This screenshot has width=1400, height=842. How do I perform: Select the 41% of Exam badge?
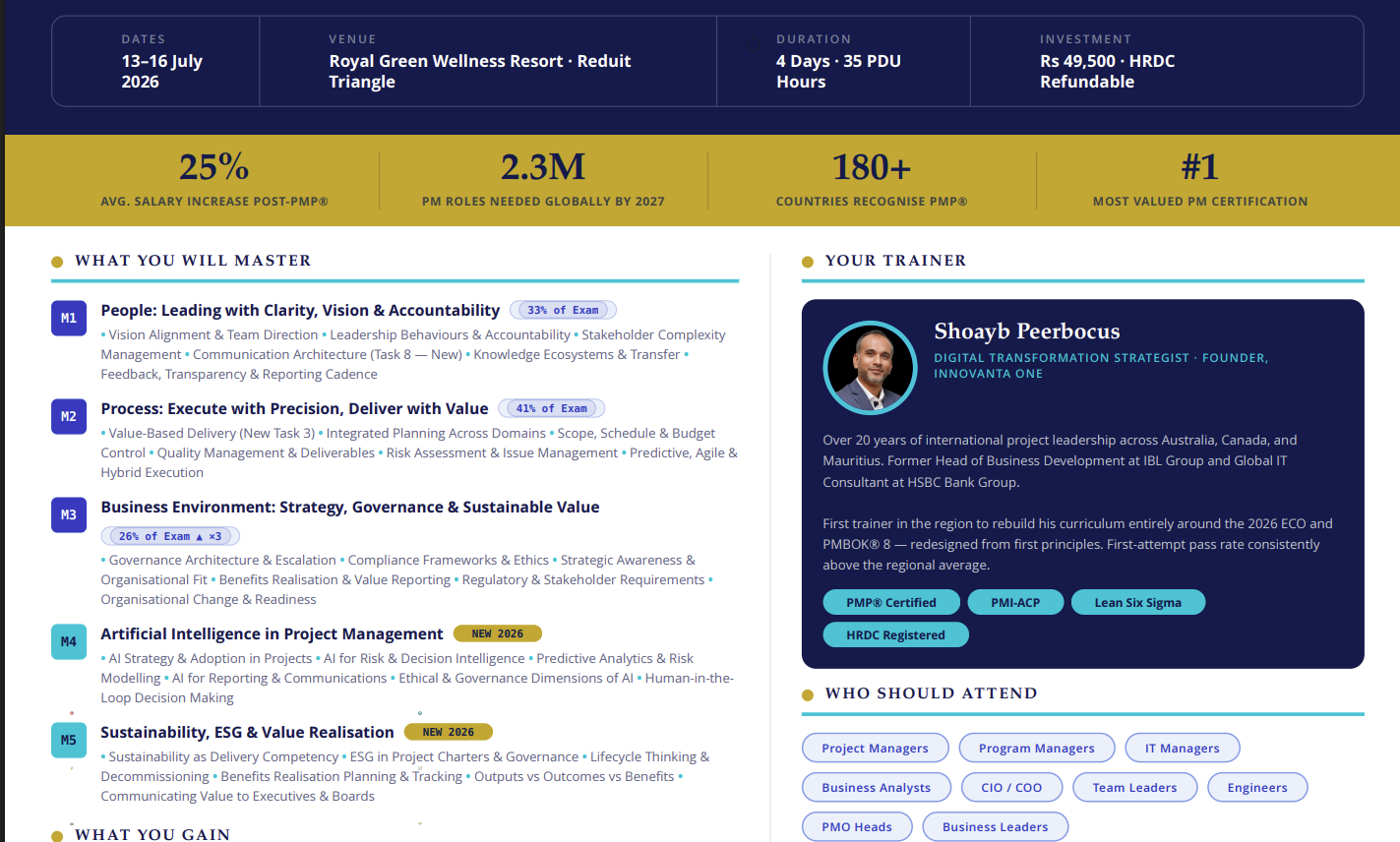click(x=552, y=408)
